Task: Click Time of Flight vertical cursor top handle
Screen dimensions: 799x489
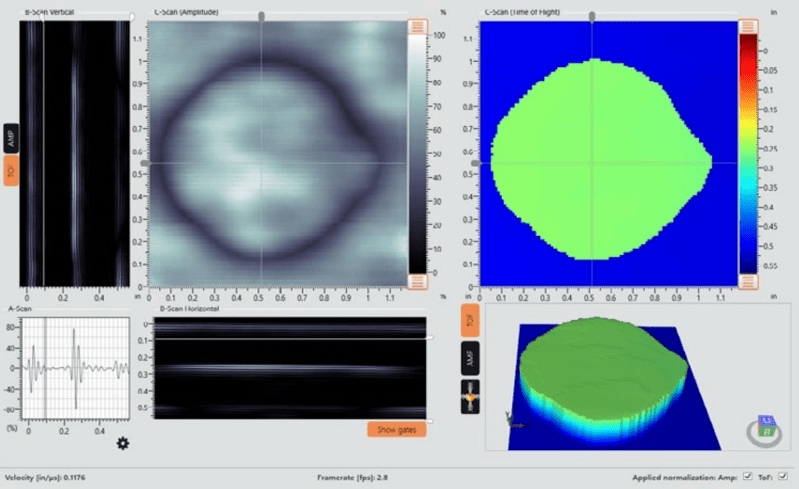Action: 592,17
